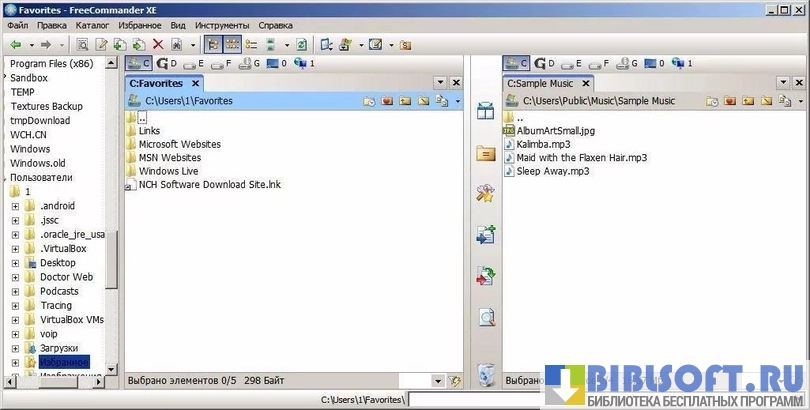This screenshot has height=410, width=810.
Task: Open the Microsoft Websites folder
Action: [x=179, y=144]
